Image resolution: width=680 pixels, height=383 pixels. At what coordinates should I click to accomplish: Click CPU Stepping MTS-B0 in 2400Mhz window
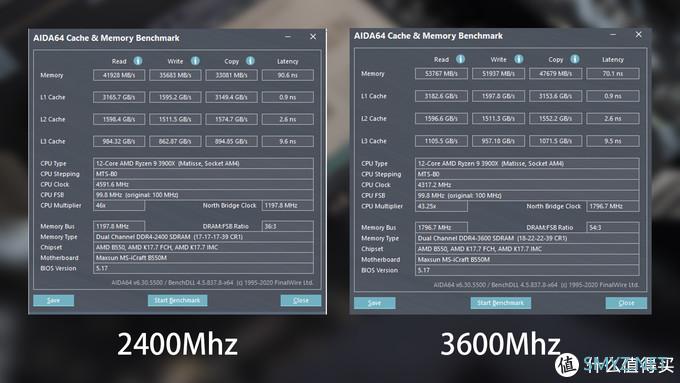pyautogui.click(x=203, y=174)
